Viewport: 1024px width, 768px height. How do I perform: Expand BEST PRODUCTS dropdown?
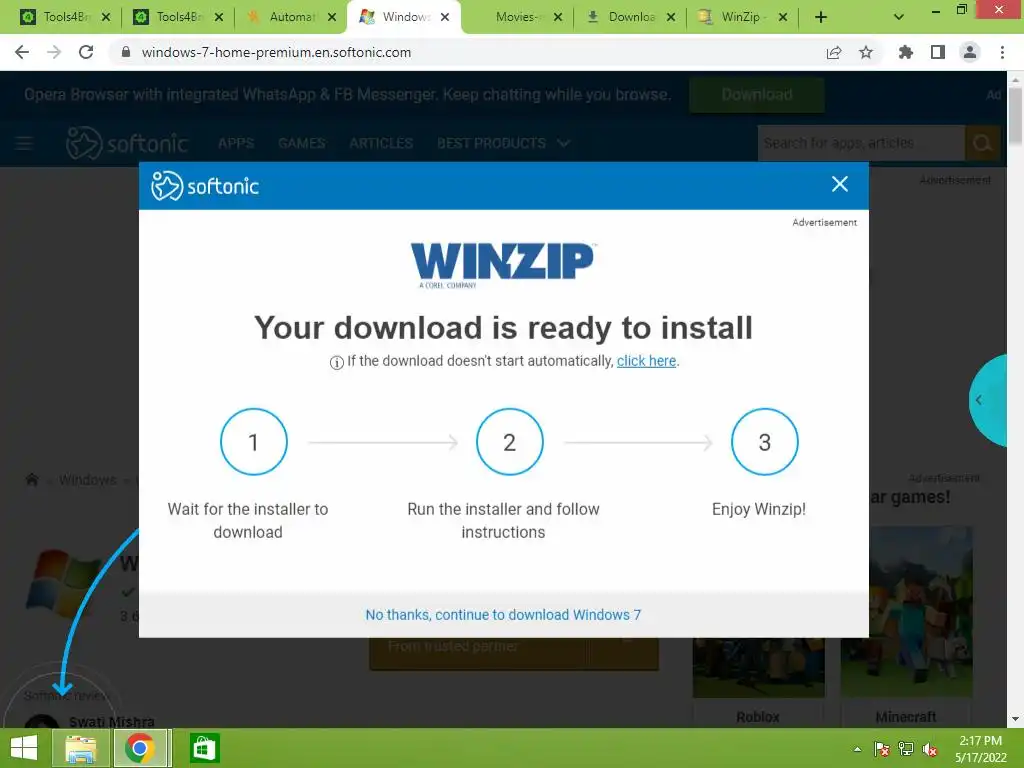click(503, 143)
